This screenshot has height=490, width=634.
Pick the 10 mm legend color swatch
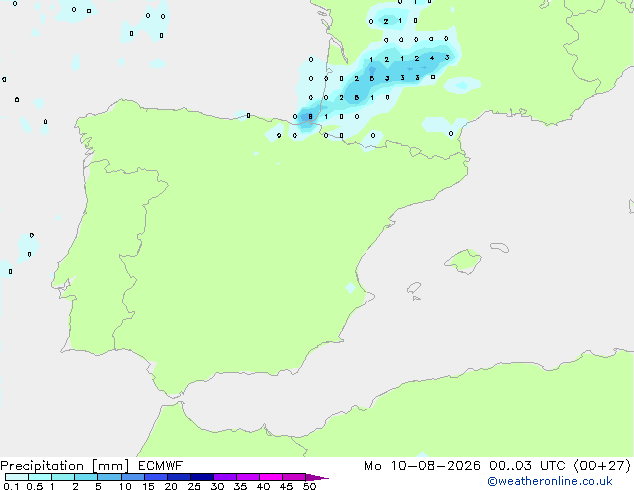tap(132, 477)
